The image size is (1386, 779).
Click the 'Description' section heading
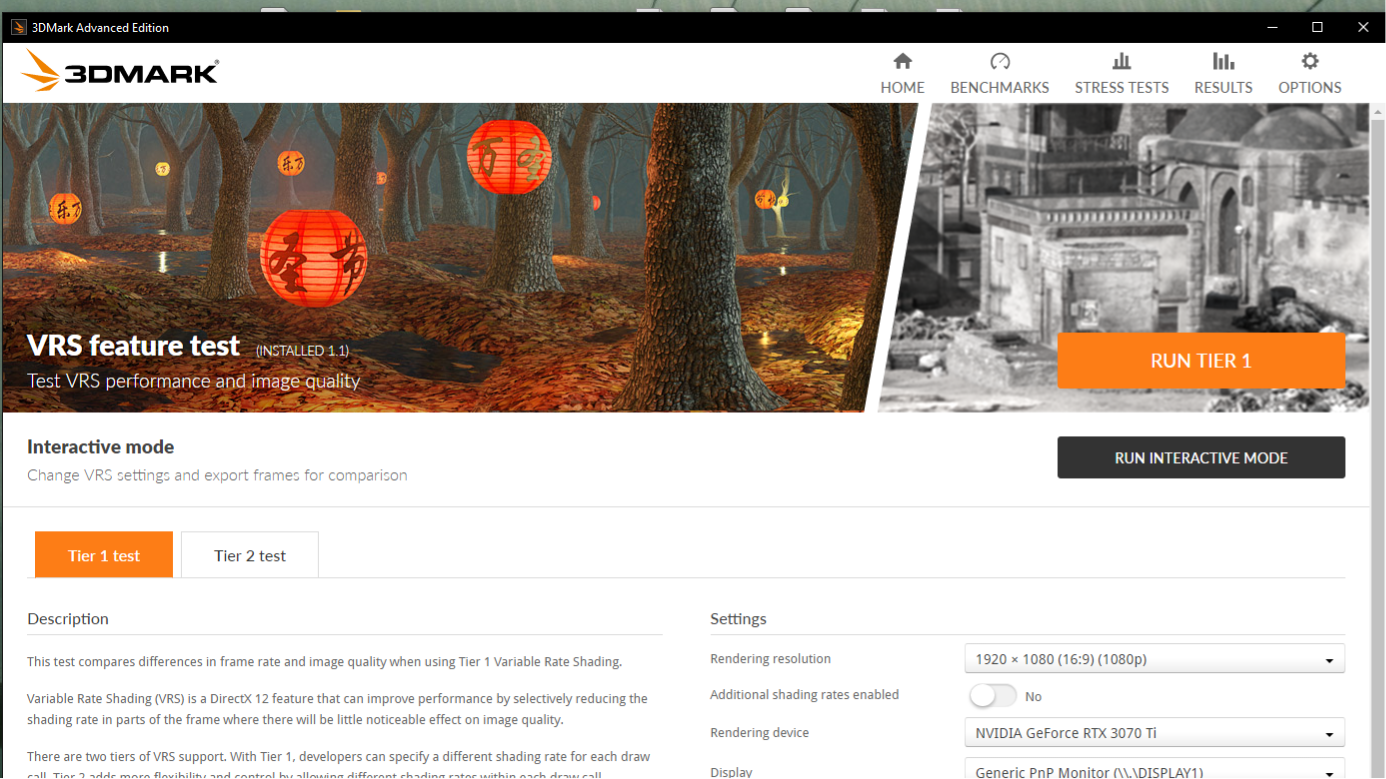coord(68,619)
